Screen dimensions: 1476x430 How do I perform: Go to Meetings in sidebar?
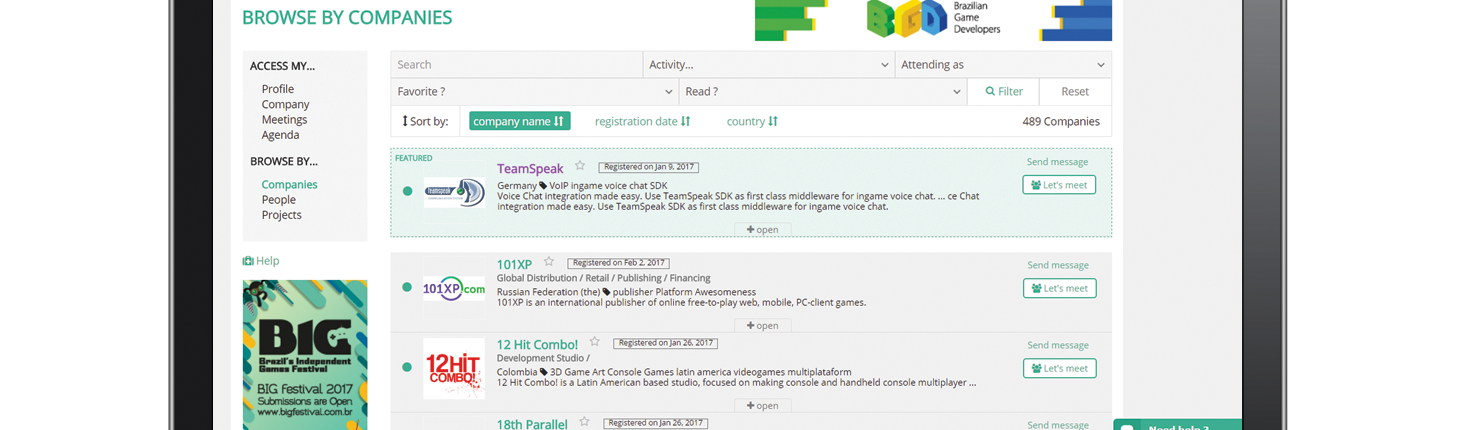tap(284, 120)
